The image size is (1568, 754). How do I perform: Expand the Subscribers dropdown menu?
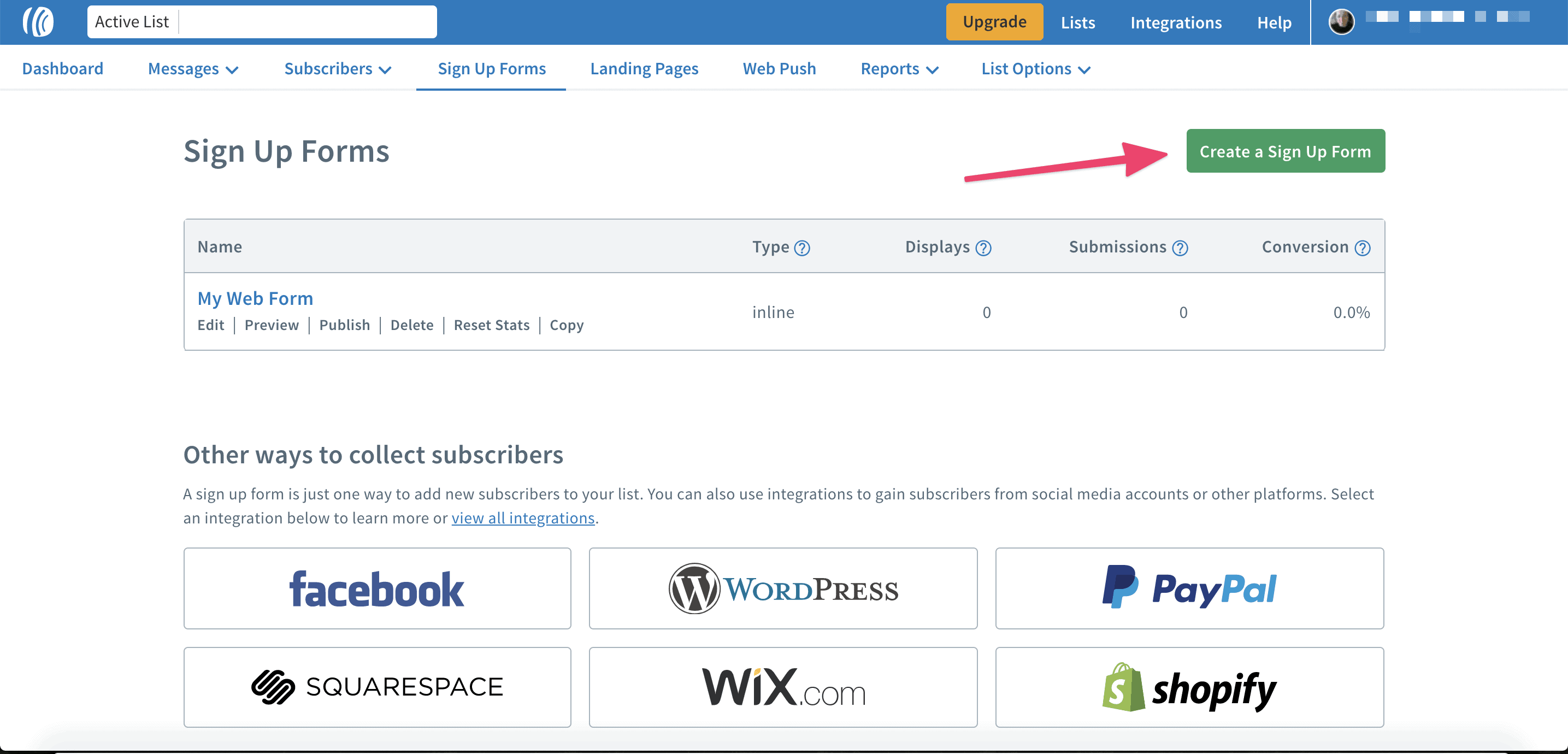click(338, 69)
